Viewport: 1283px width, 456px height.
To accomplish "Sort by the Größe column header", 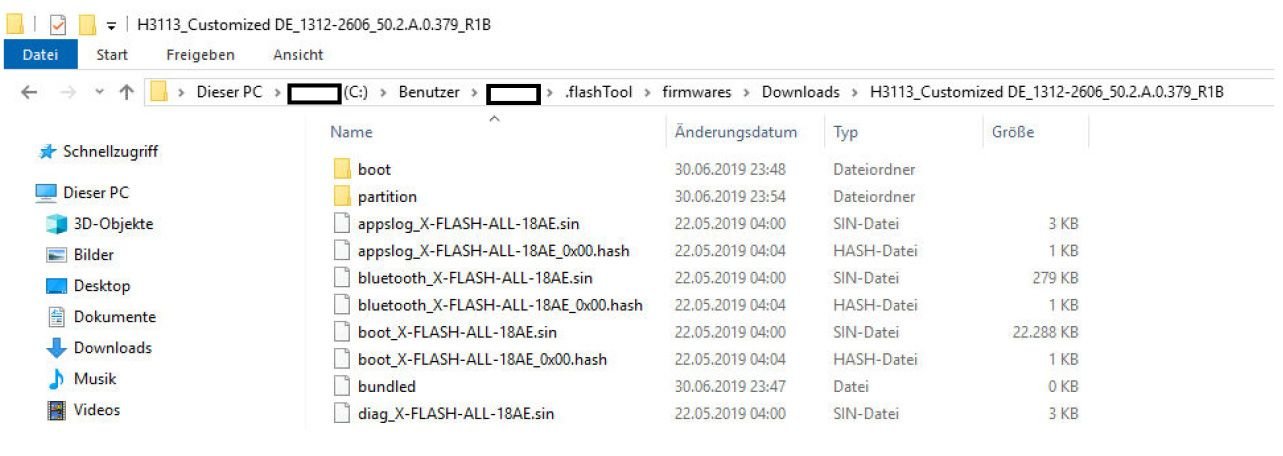I will point(1013,132).
